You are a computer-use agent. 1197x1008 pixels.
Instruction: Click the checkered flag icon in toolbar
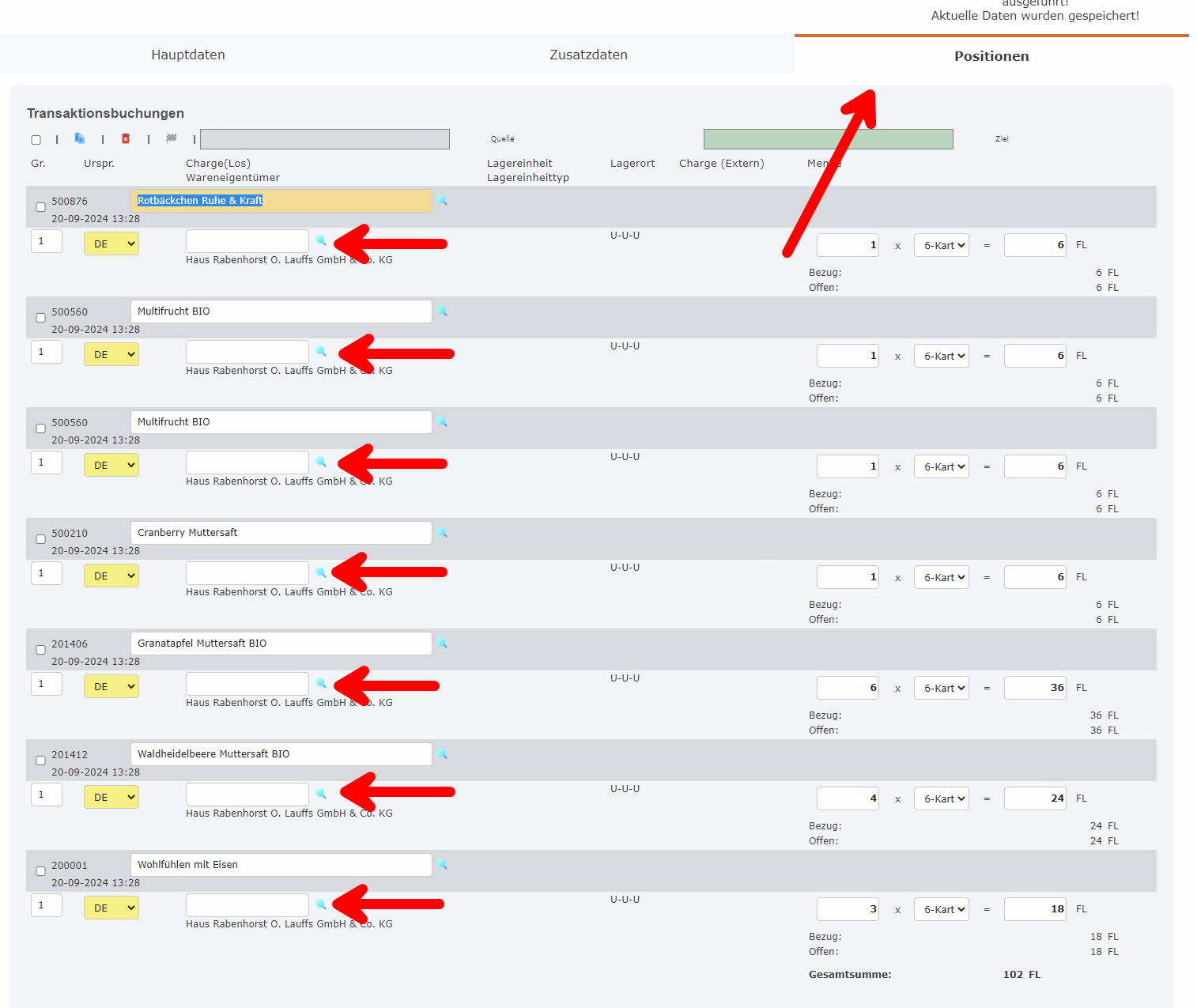(172, 138)
